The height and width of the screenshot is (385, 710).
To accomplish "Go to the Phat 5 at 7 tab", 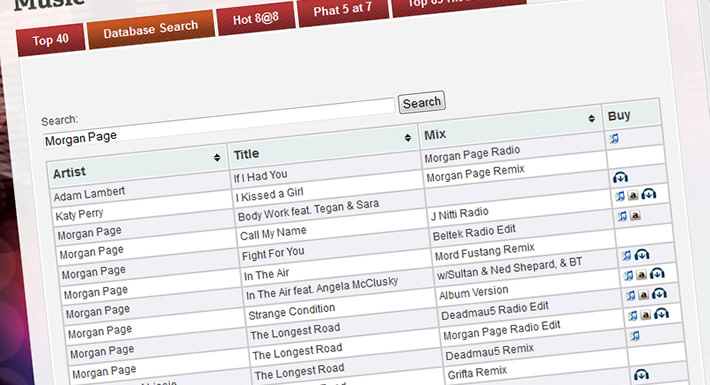I will point(343,10).
